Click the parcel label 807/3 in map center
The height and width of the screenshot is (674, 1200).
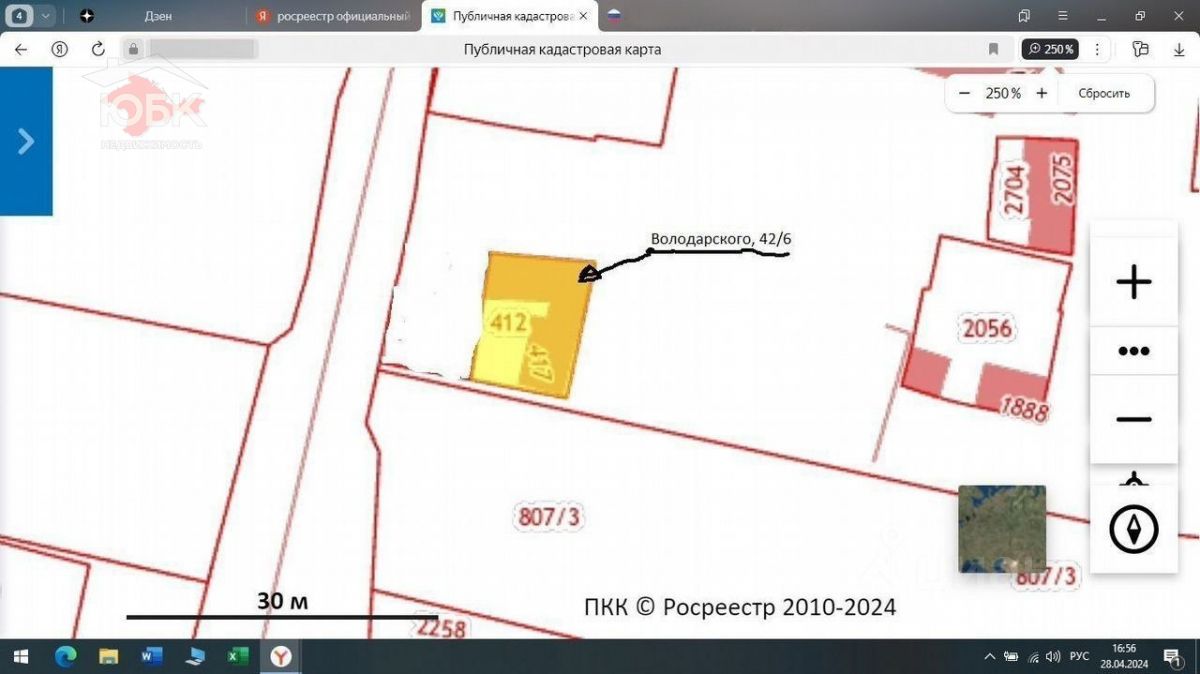coord(550,517)
